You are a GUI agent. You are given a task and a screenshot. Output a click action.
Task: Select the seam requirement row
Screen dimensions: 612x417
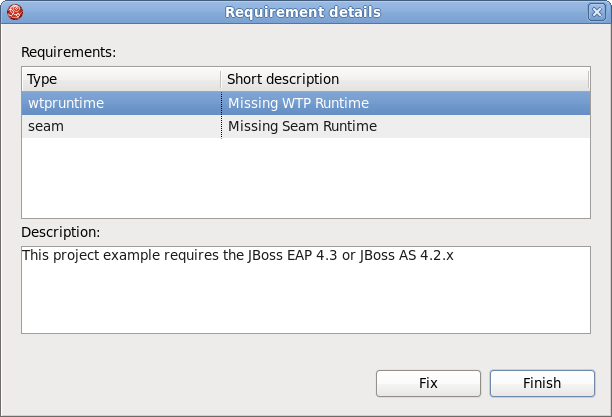45,127
